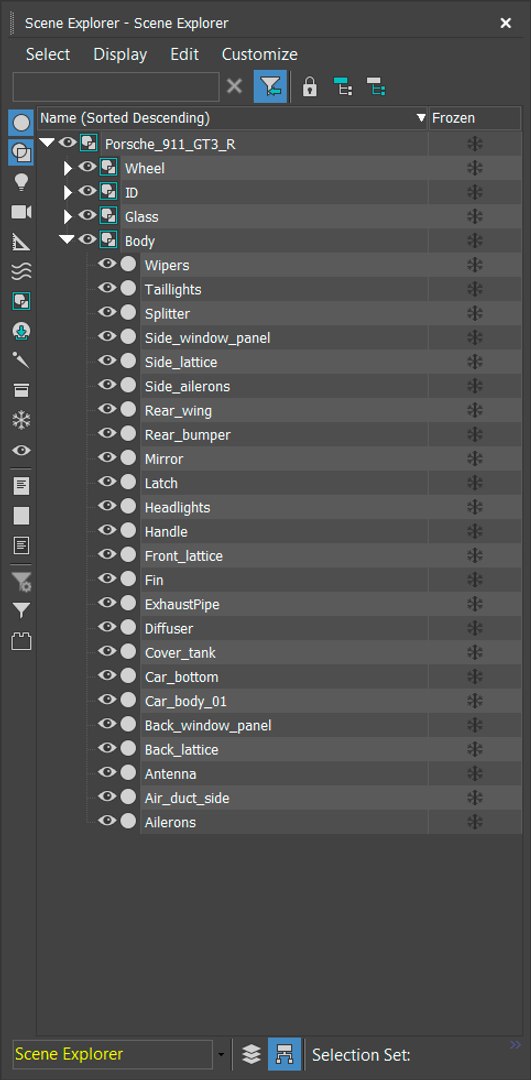
Task: Close the Scene Explorer window
Action: tap(506, 23)
